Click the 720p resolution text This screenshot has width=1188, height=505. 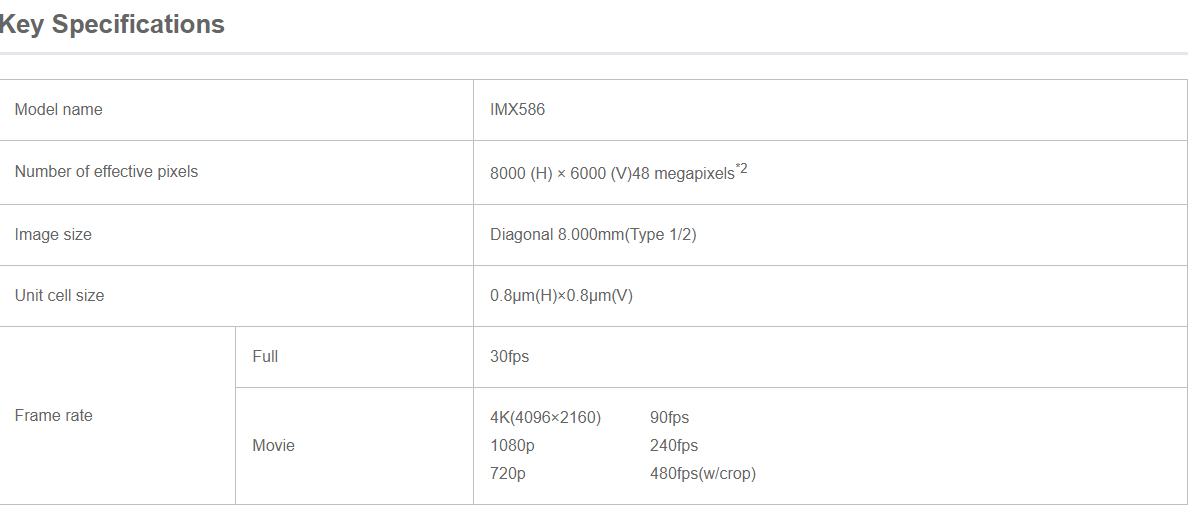(507, 474)
